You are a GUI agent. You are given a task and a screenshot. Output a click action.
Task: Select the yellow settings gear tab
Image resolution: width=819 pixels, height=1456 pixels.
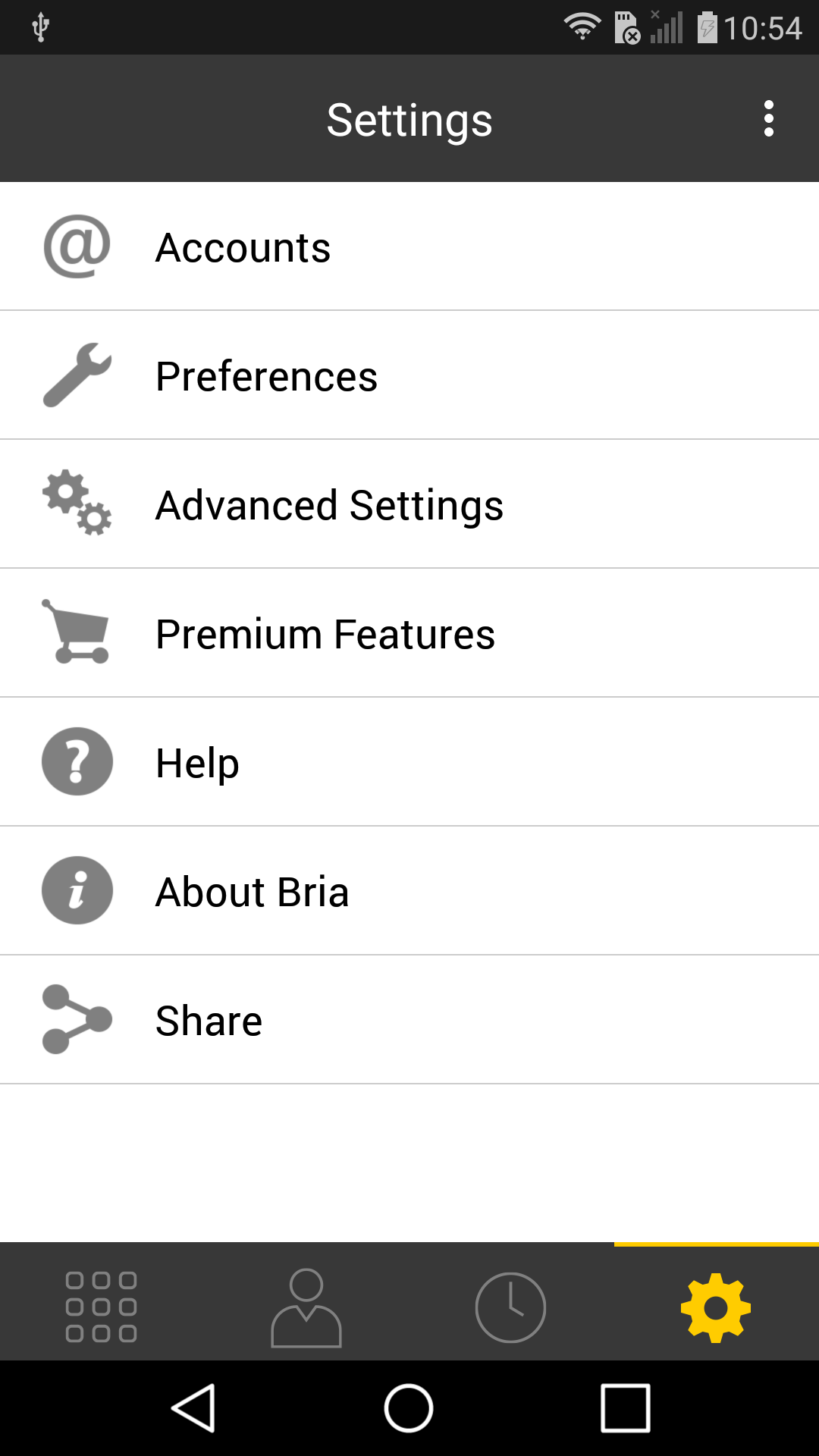click(x=716, y=1307)
